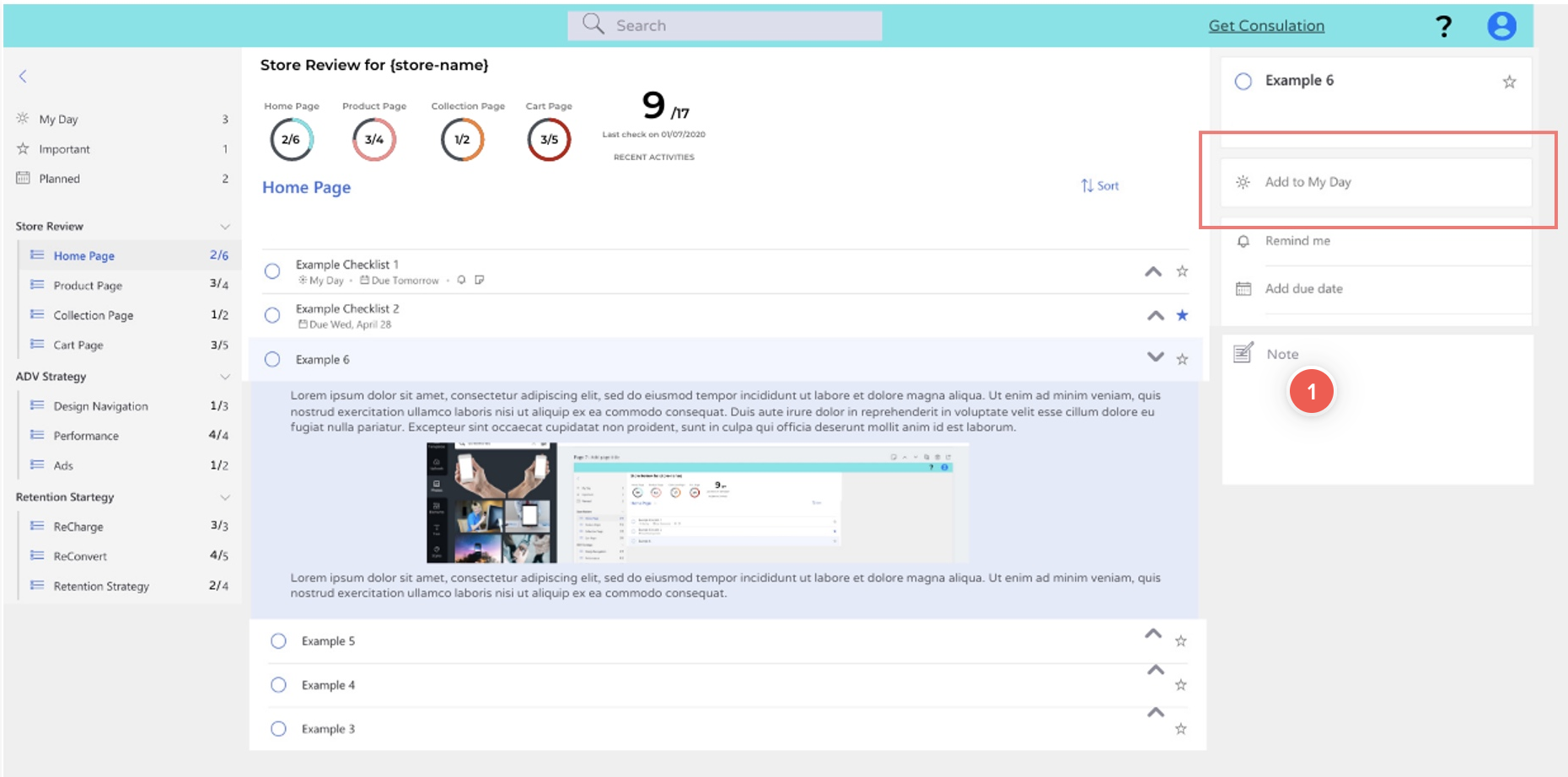Collapse sidebar with back arrow
1568x777 pixels.
tap(23, 76)
